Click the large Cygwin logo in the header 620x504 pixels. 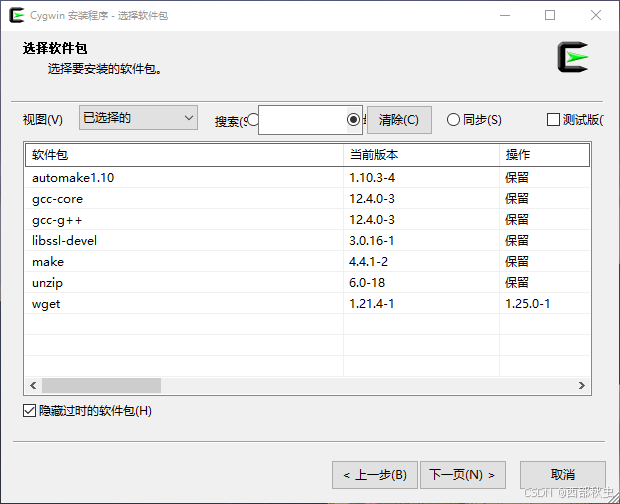572,57
